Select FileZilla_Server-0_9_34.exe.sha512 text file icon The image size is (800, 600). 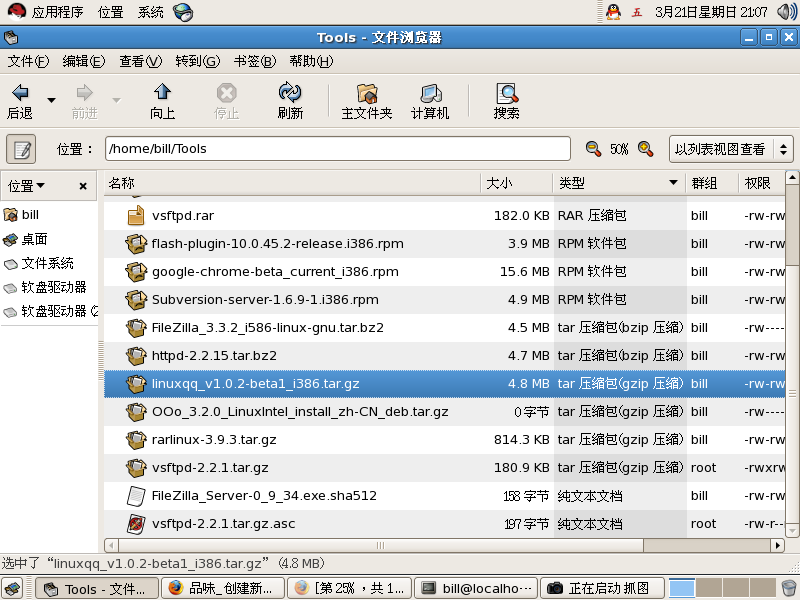click(136, 496)
